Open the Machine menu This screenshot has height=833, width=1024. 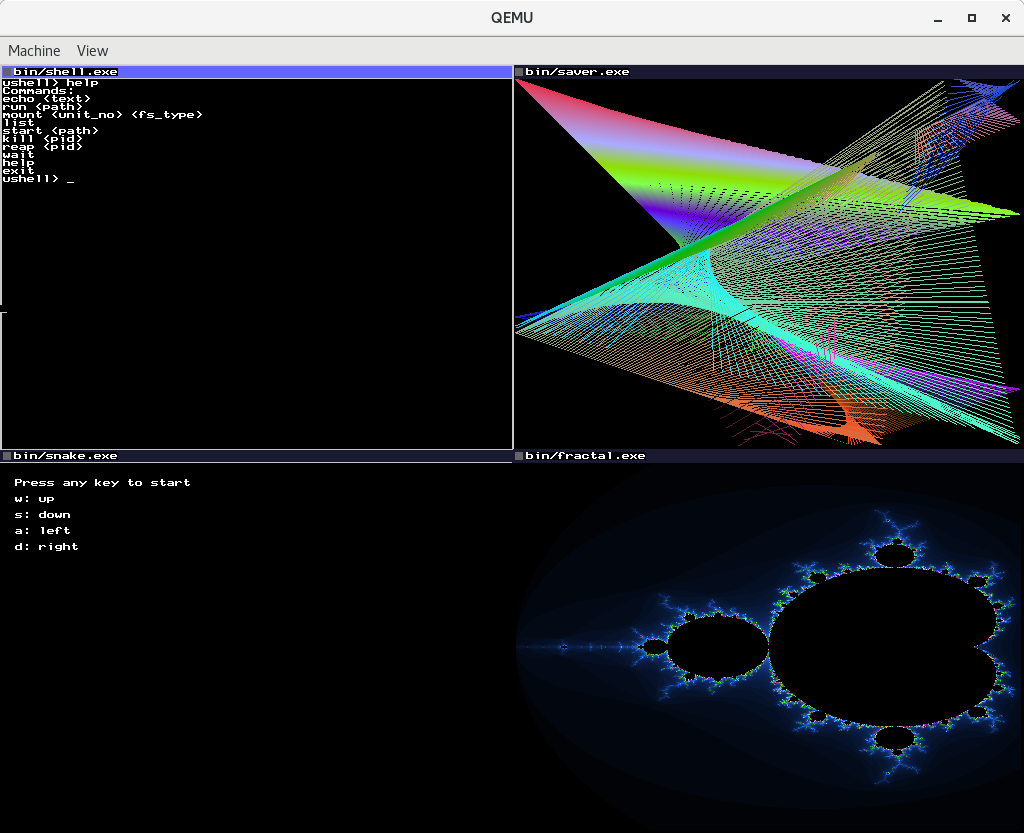coord(34,50)
